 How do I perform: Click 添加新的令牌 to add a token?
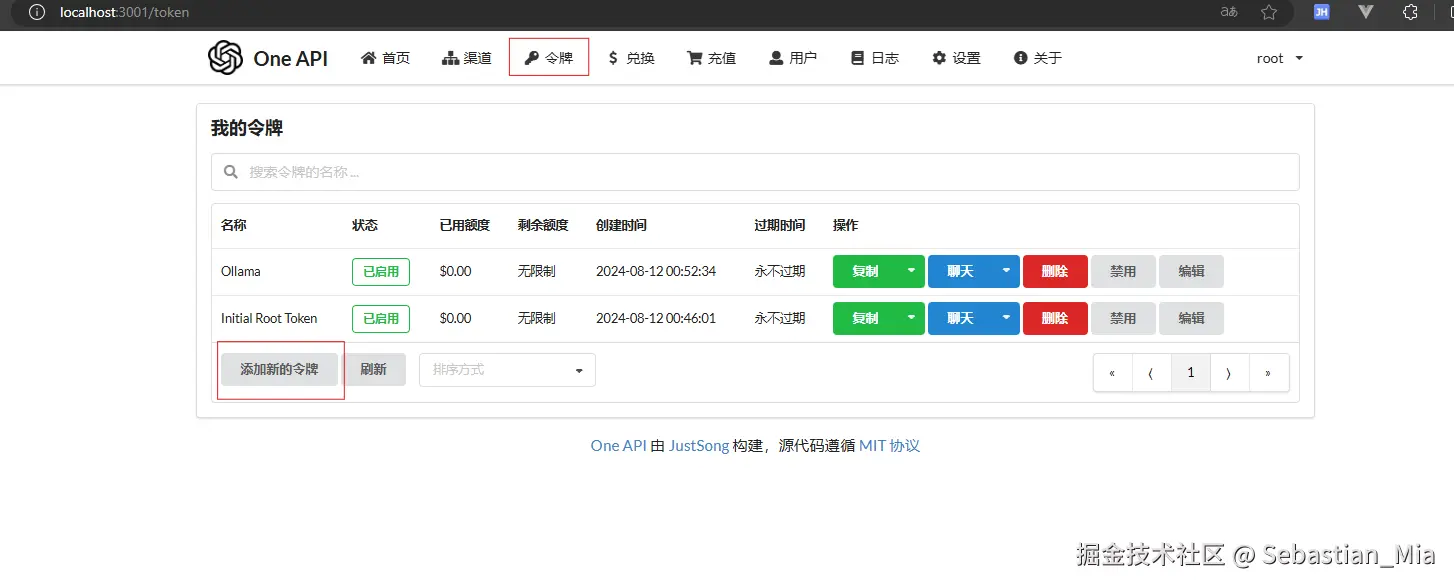279,369
